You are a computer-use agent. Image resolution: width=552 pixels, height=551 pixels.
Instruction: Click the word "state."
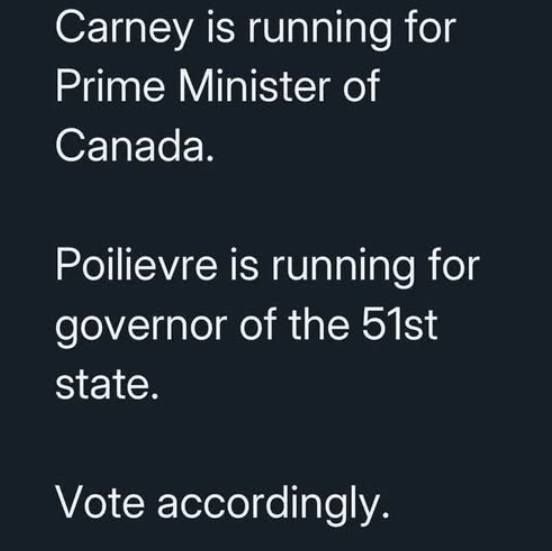click(107, 384)
